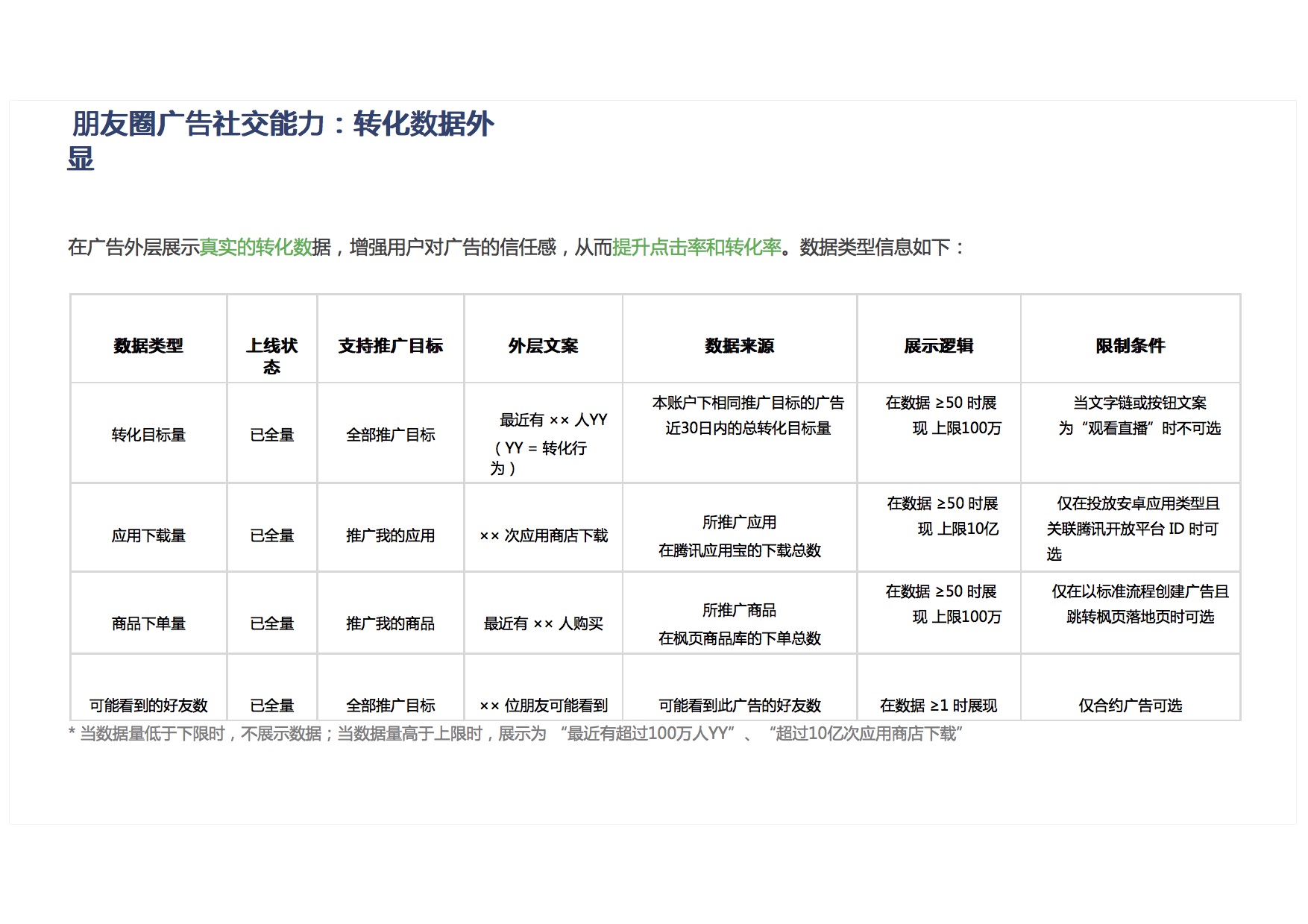Click the 推广我的商品 cell

pyautogui.click(x=391, y=623)
